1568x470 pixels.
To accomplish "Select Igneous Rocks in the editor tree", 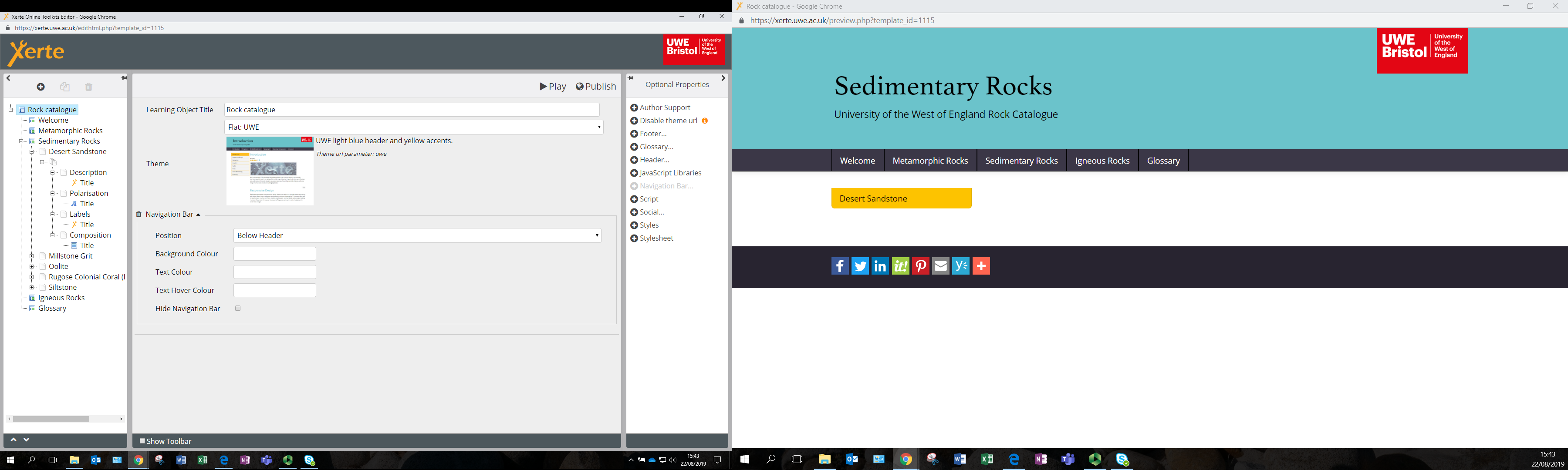I will pos(61,298).
